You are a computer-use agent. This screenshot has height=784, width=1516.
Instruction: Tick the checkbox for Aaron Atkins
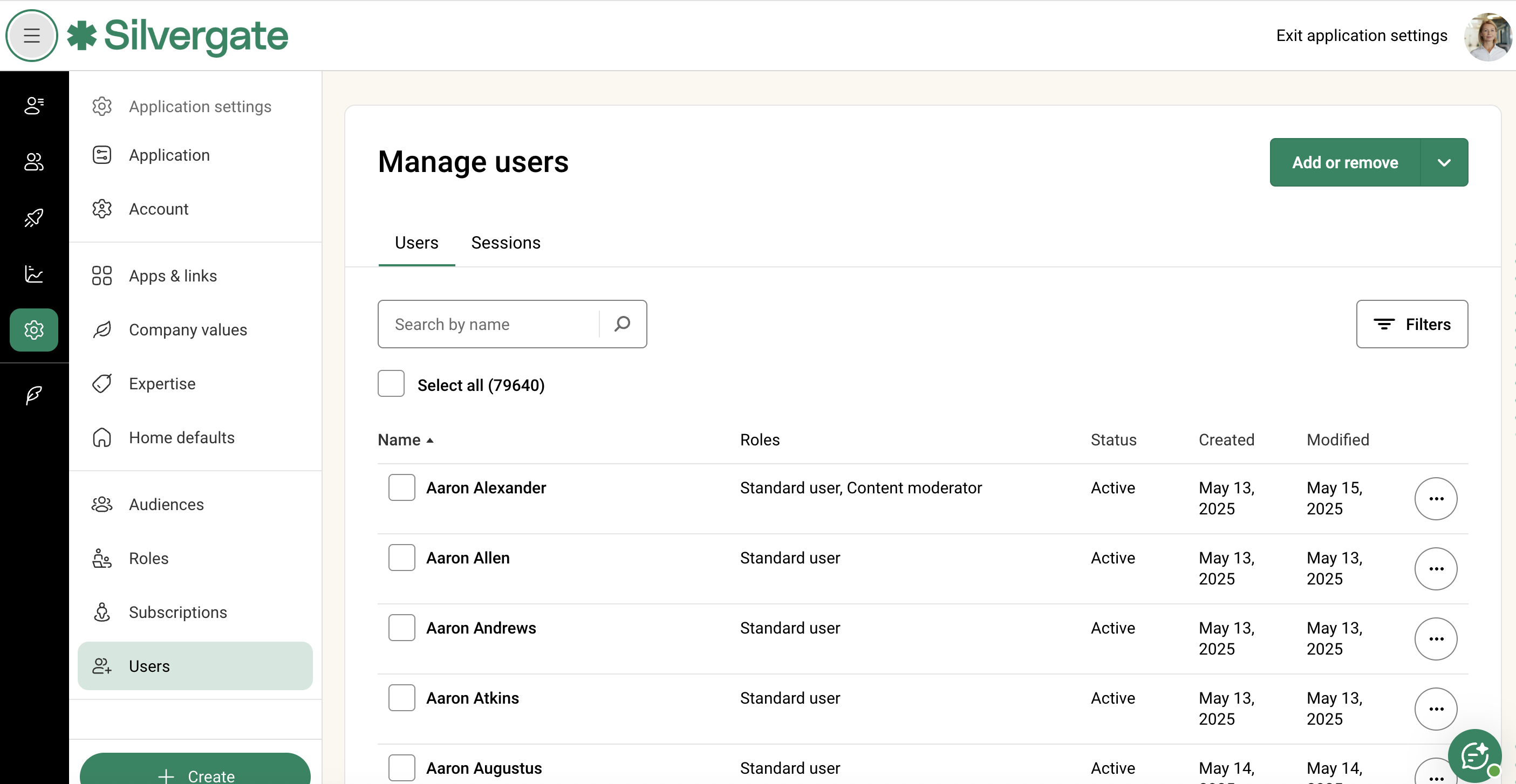point(401,698)
